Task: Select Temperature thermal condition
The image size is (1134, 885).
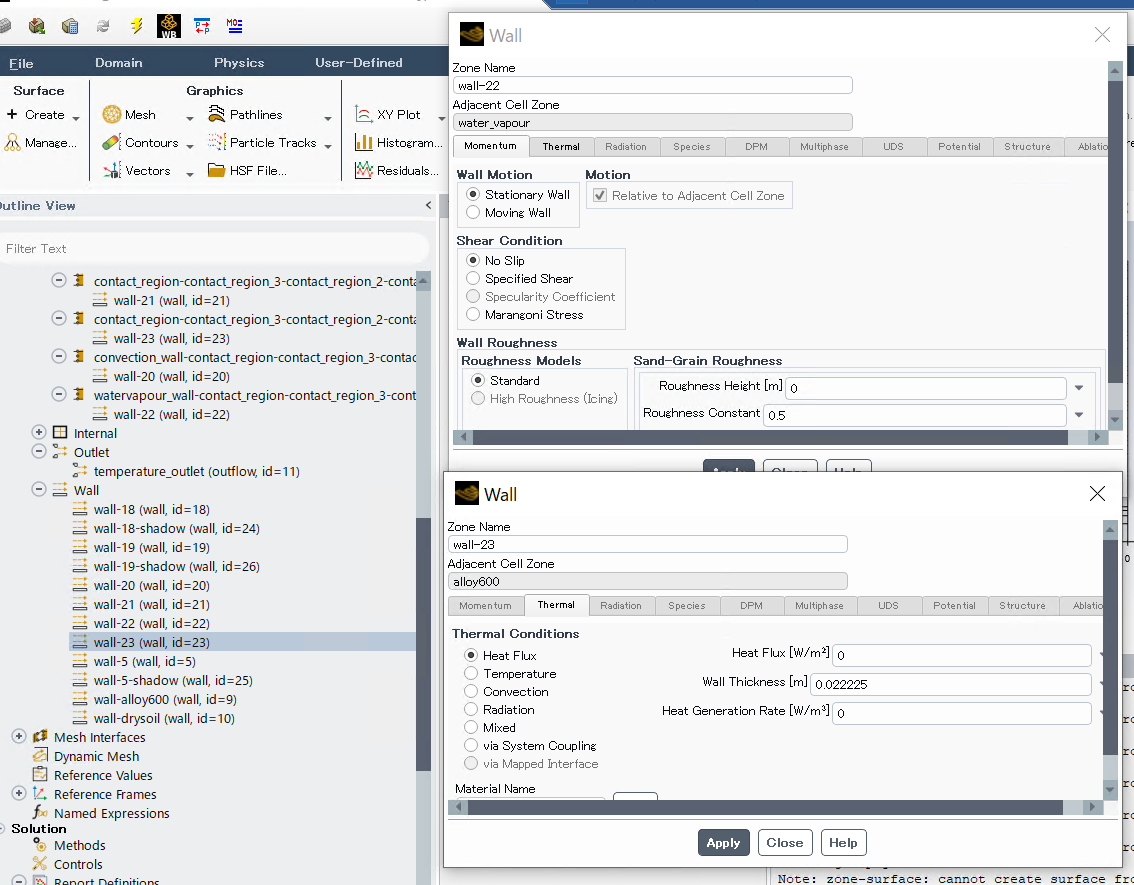Action: [471, 673]
